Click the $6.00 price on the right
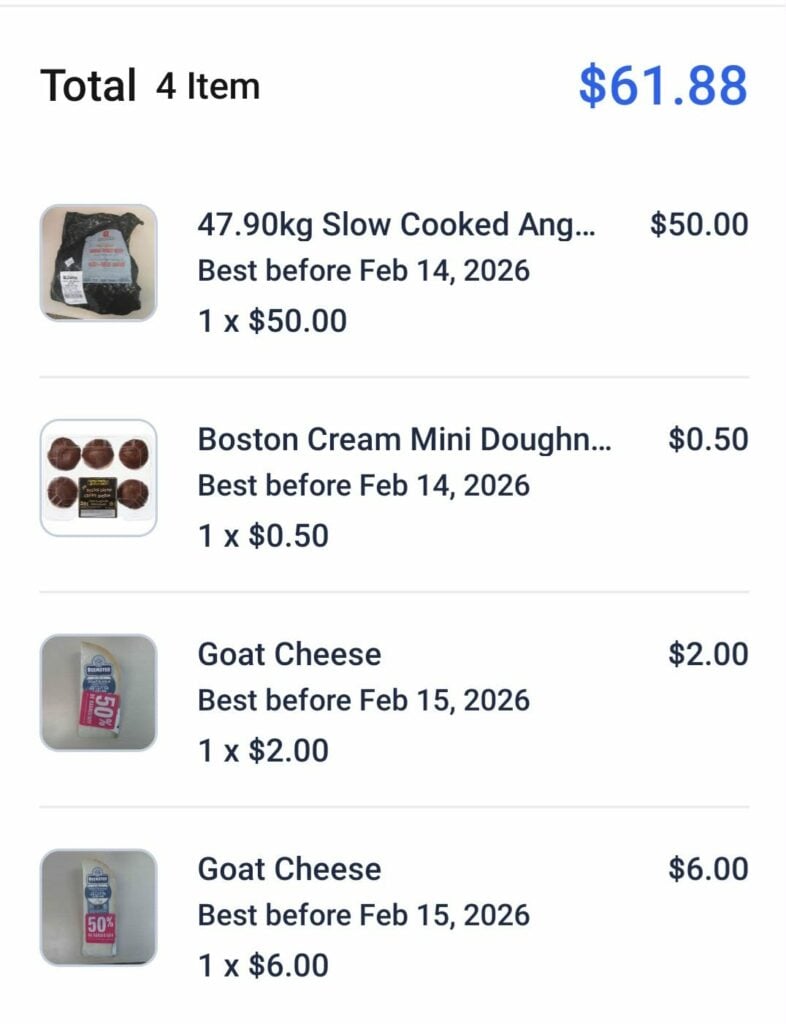Viewport: 786px width, 1024px height. [707, 869]
